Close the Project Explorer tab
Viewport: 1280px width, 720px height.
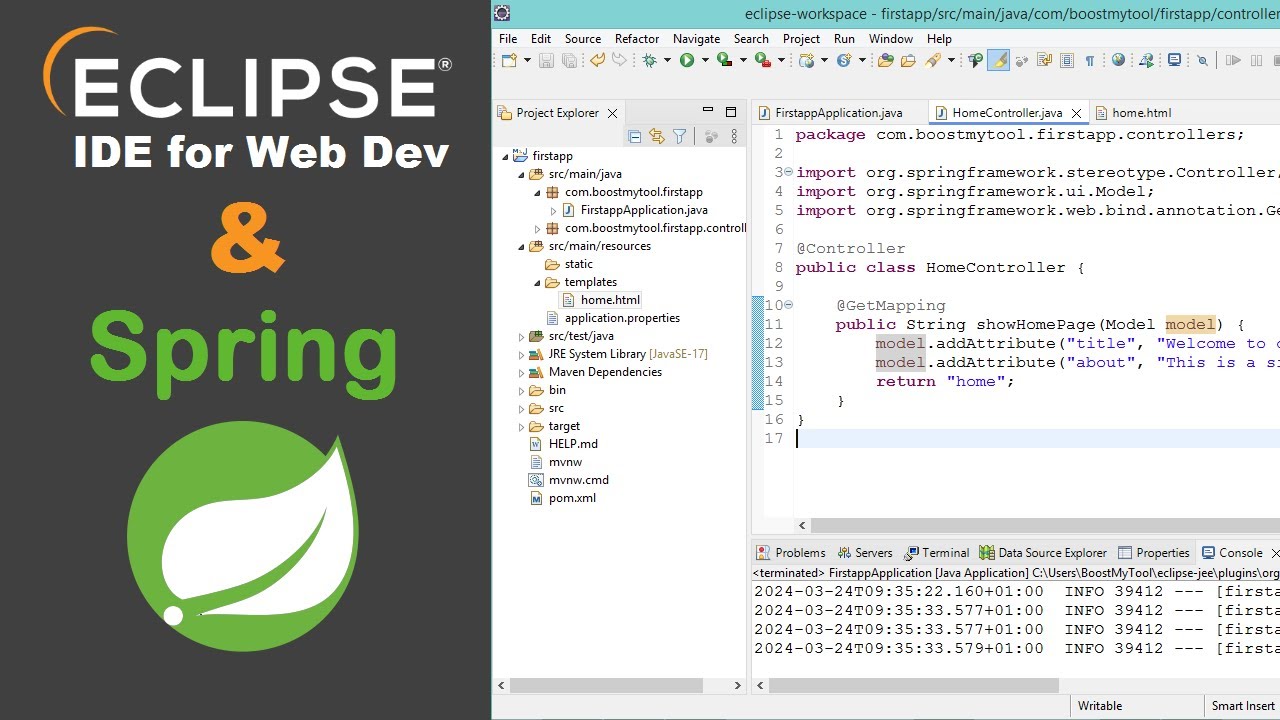612,113
